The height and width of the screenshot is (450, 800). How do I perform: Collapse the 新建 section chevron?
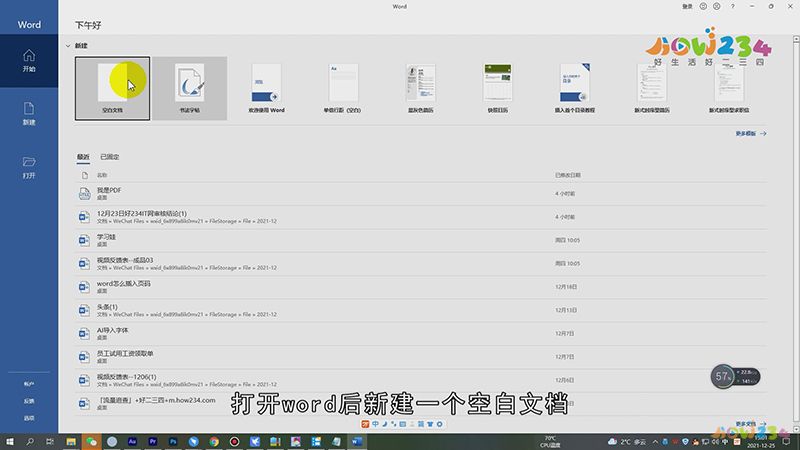tap(68, 46)
